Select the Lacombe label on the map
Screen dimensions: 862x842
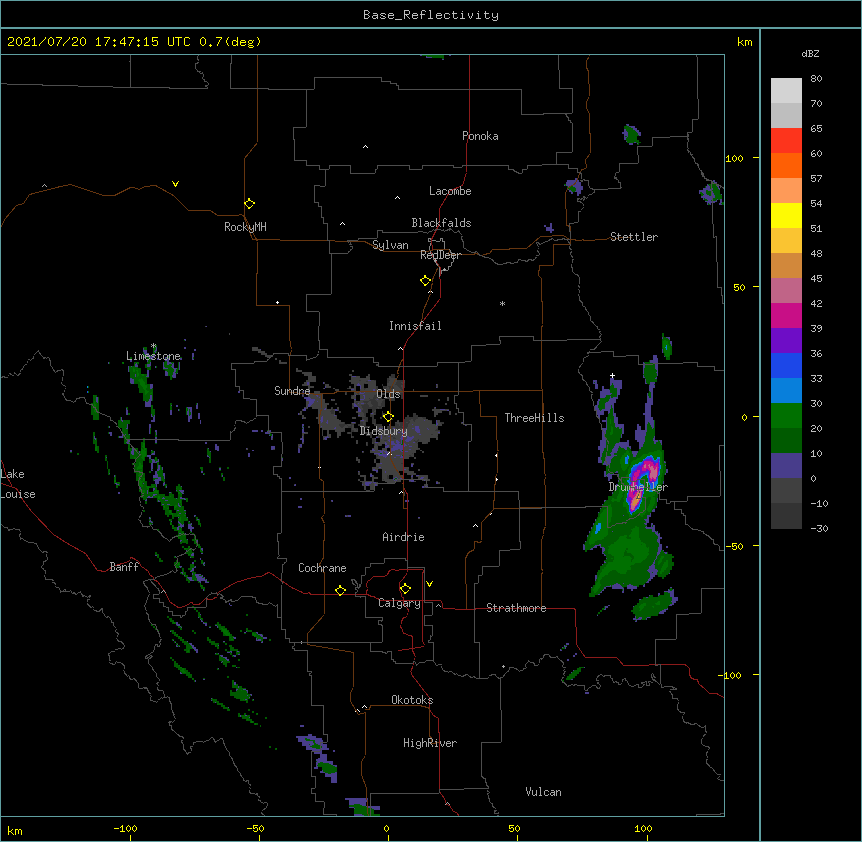[450, 191]
